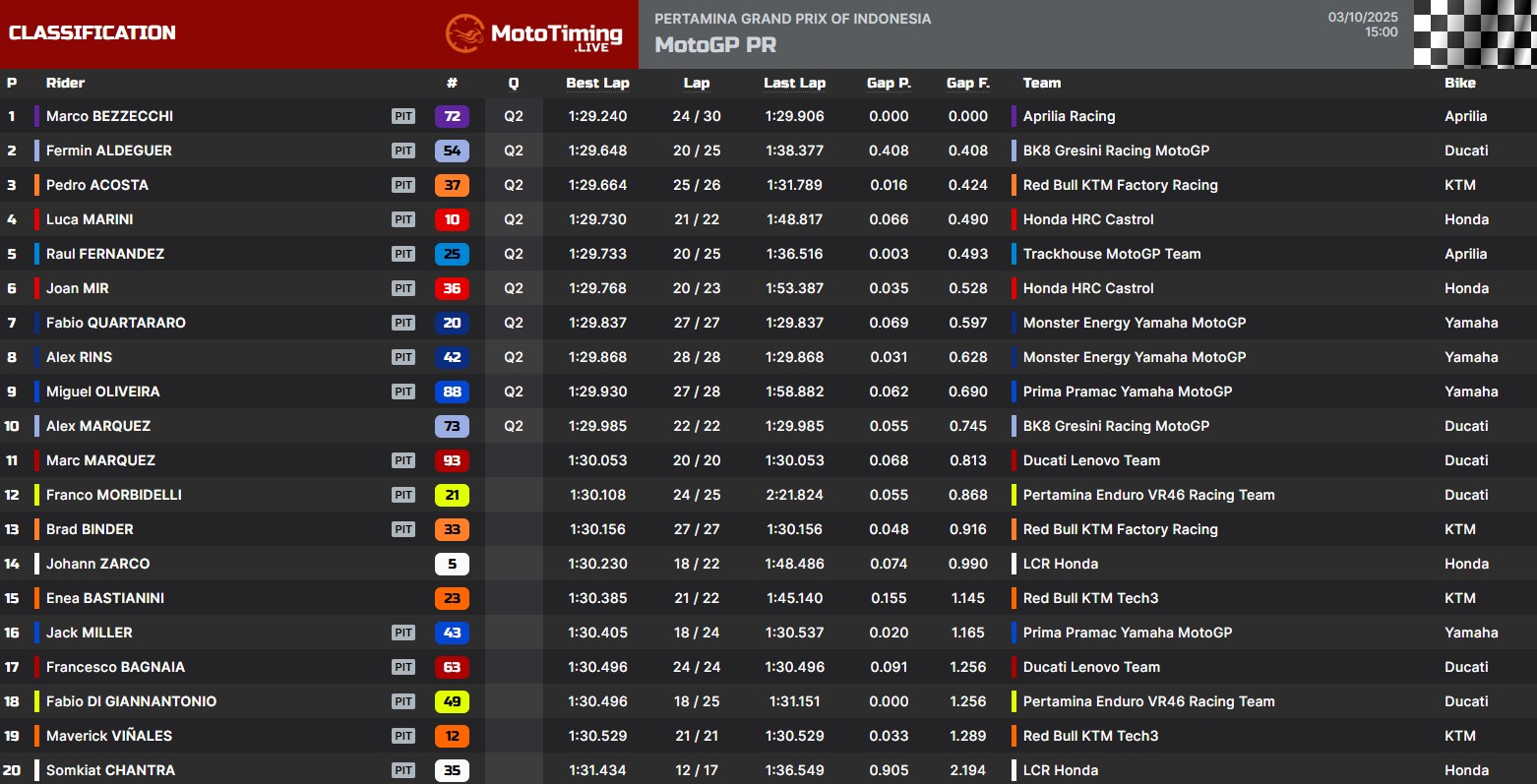Click Bezzecchi's number 72 badge

pos(452,116)
